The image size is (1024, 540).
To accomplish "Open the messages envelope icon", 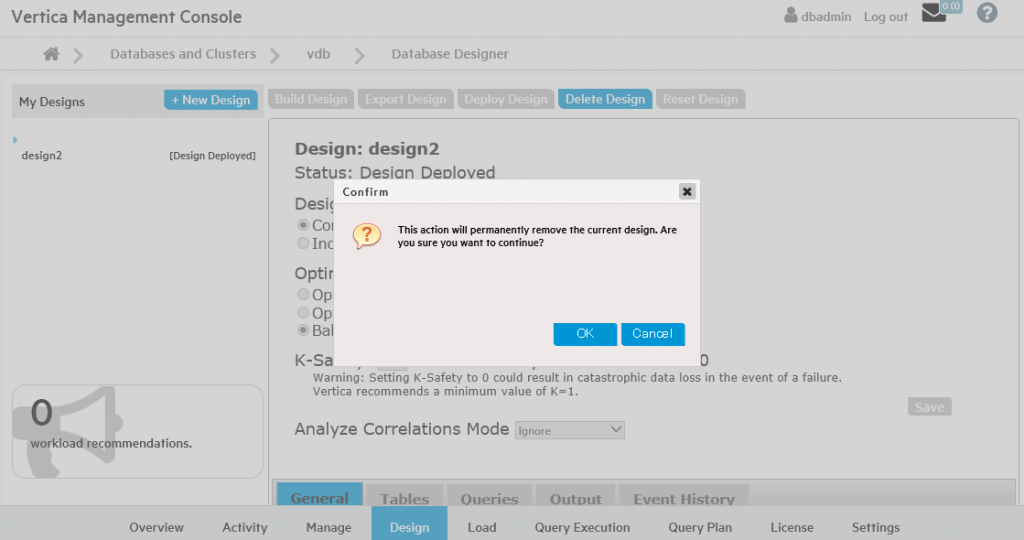I will pyautogui.click(x=934, y=14).
